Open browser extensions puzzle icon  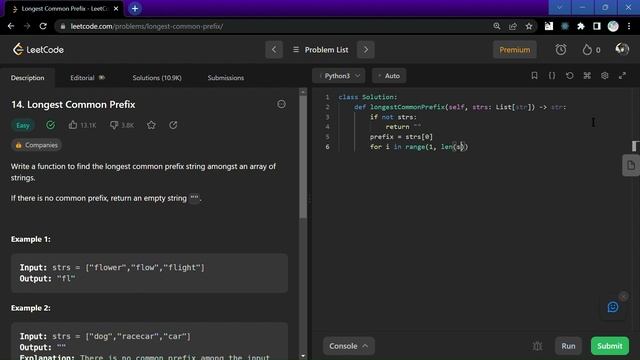click(x=580, y=26)
